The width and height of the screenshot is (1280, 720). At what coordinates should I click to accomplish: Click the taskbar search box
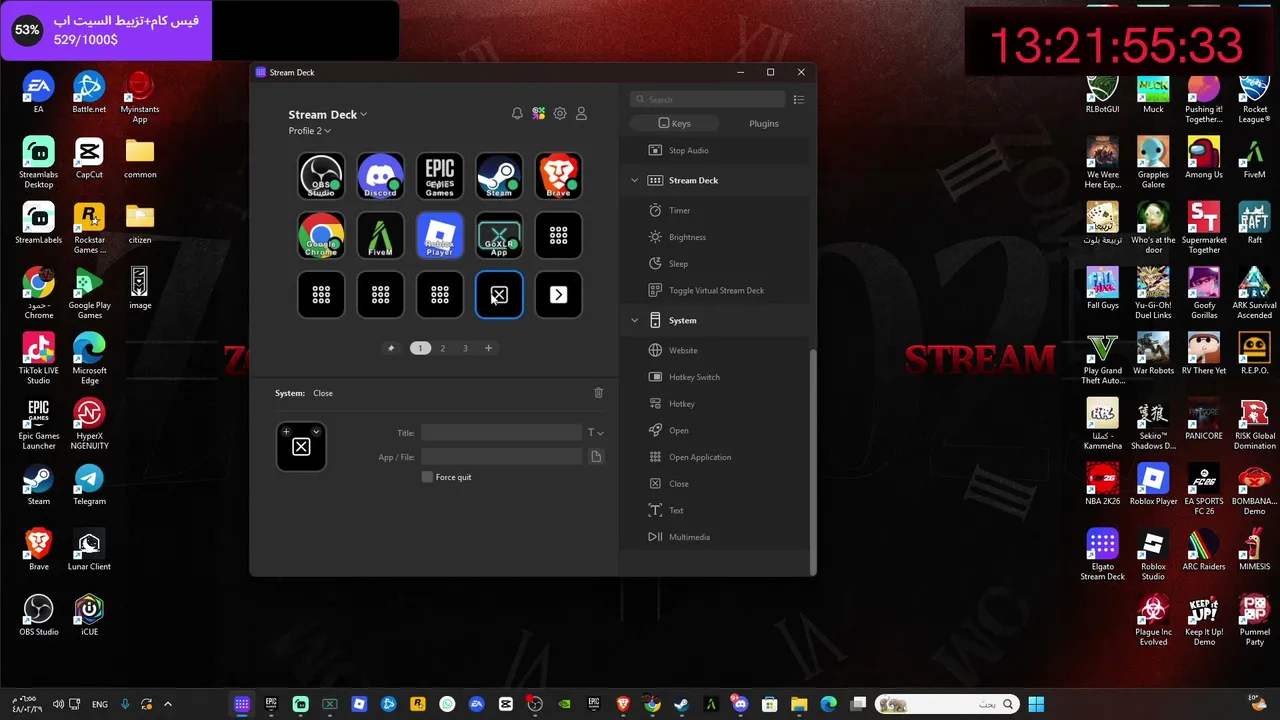(x=948, y=704)
